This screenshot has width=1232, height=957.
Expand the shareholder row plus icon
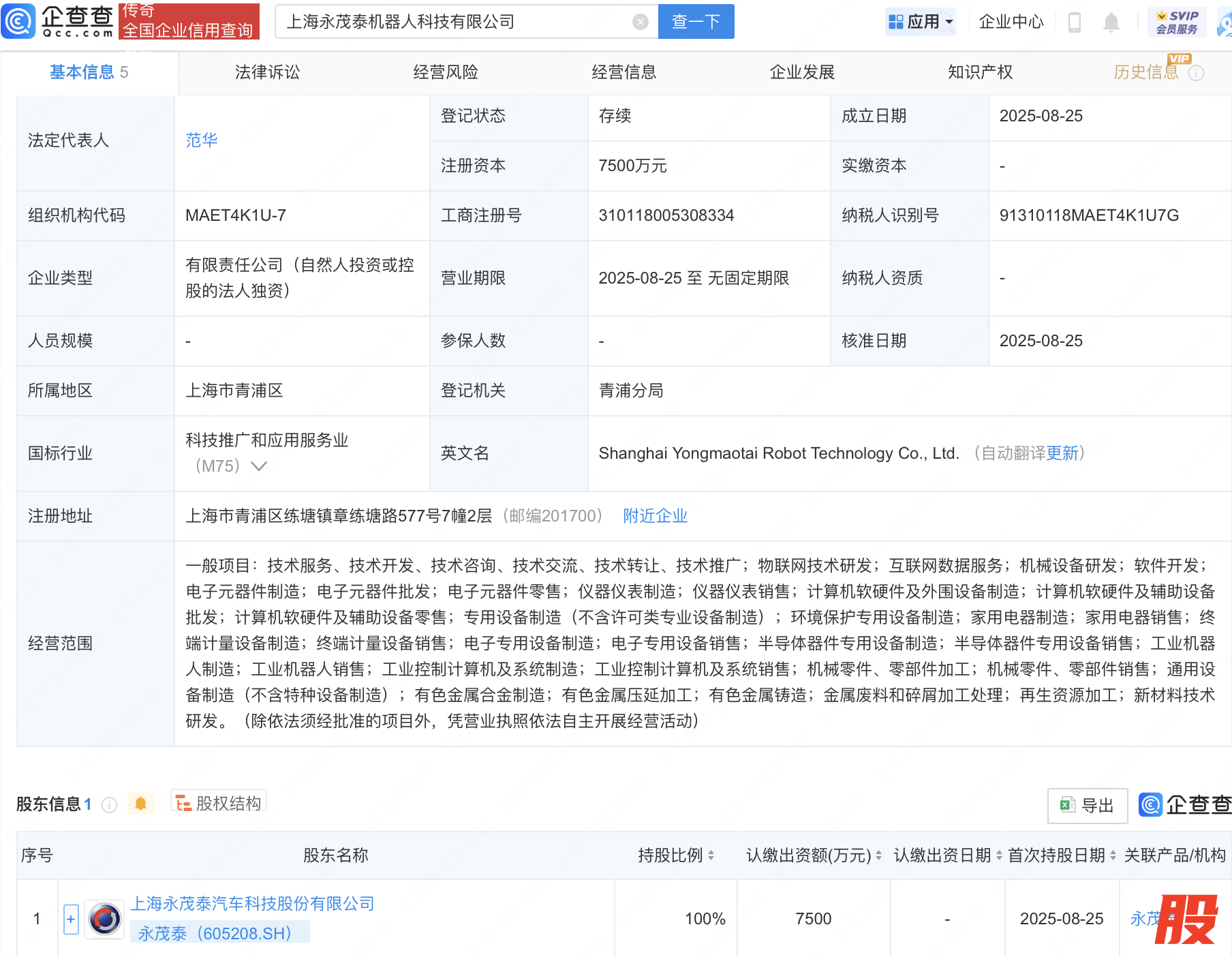71,919
